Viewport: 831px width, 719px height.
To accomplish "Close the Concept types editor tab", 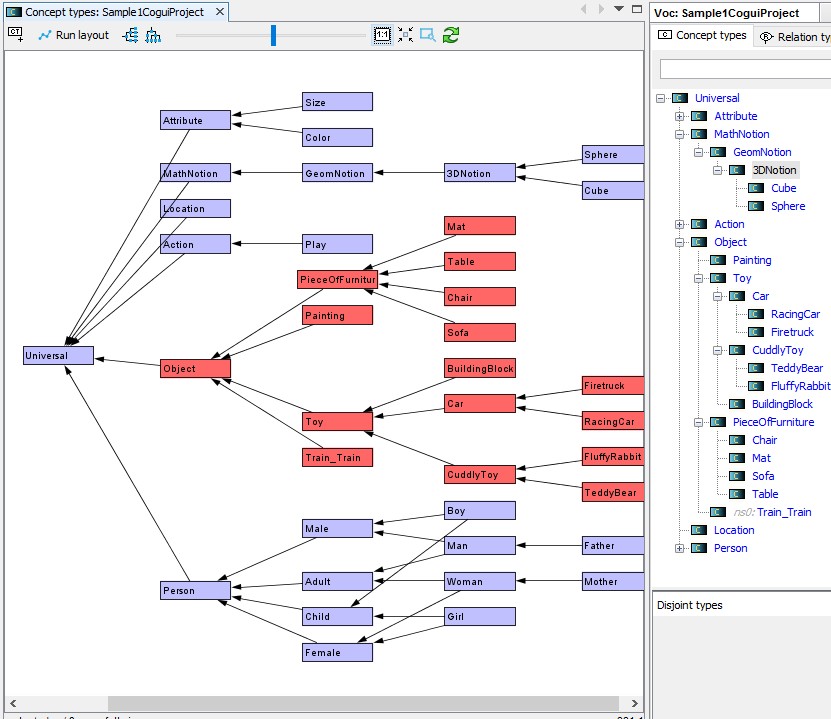I will tap(220, 12).
